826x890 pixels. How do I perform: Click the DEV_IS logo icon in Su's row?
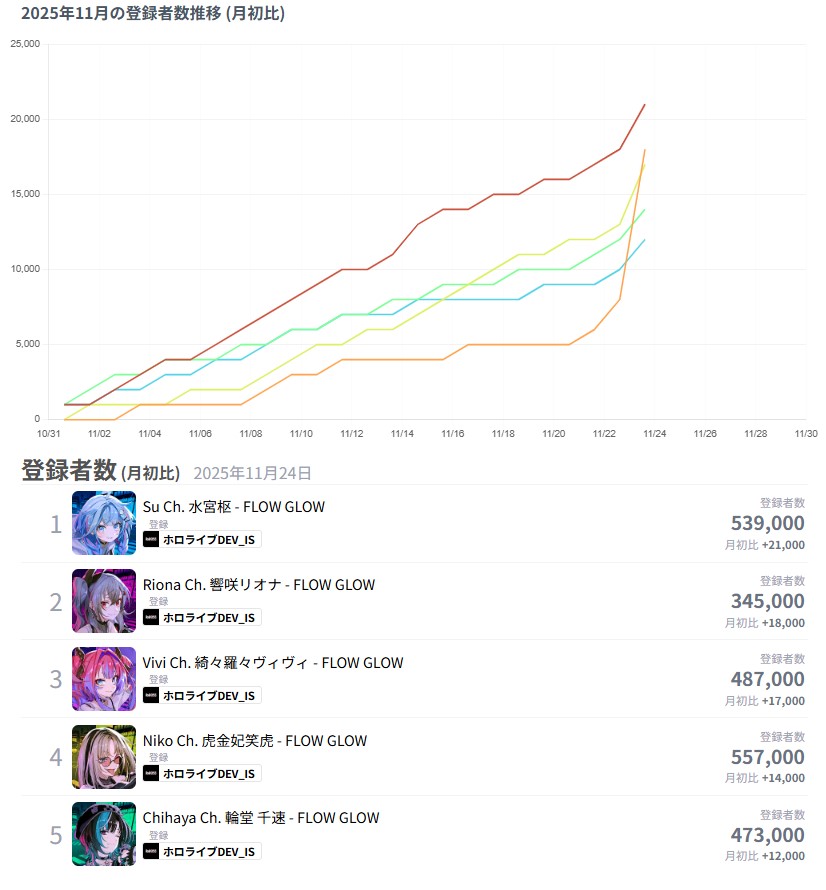click(x=151, y=539)
